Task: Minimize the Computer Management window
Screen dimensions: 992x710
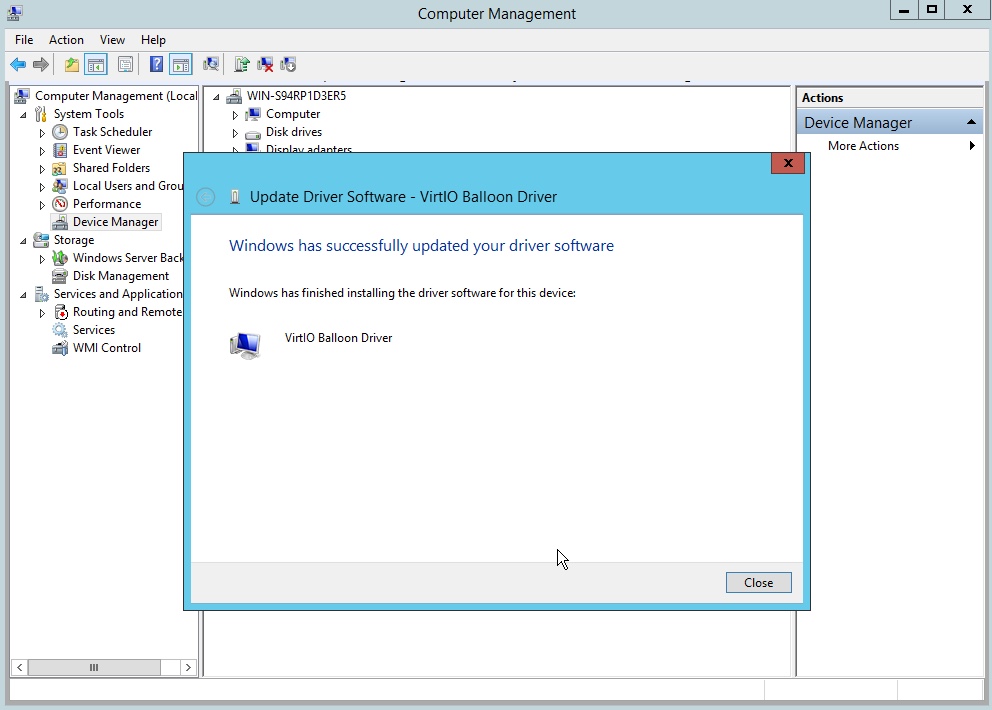Action: 904,9
